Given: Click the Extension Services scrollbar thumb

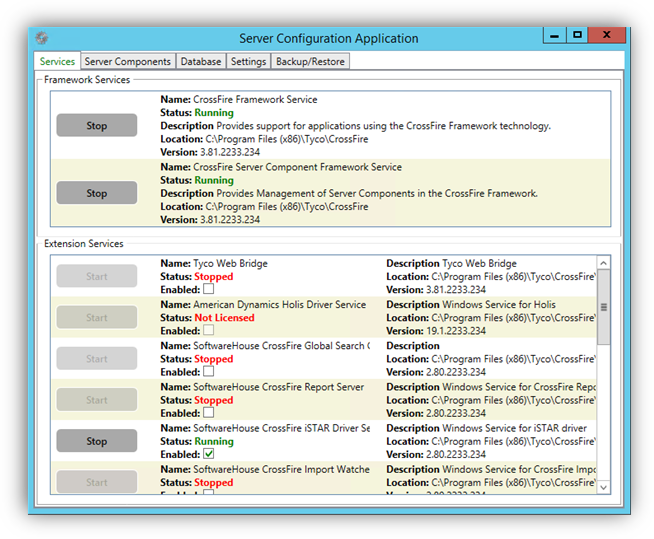Looking at the screenshot, I should 603,307.
